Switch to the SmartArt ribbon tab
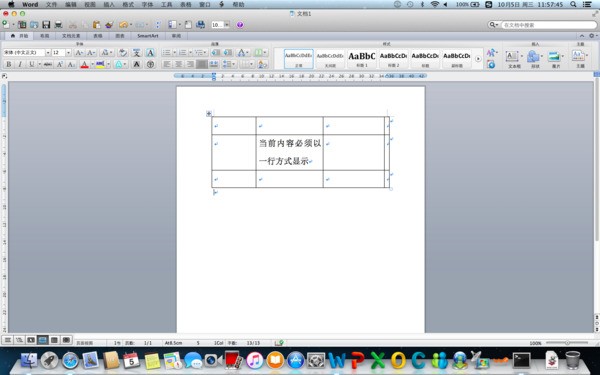Screen dimensions: 600x375 [148, 36]
